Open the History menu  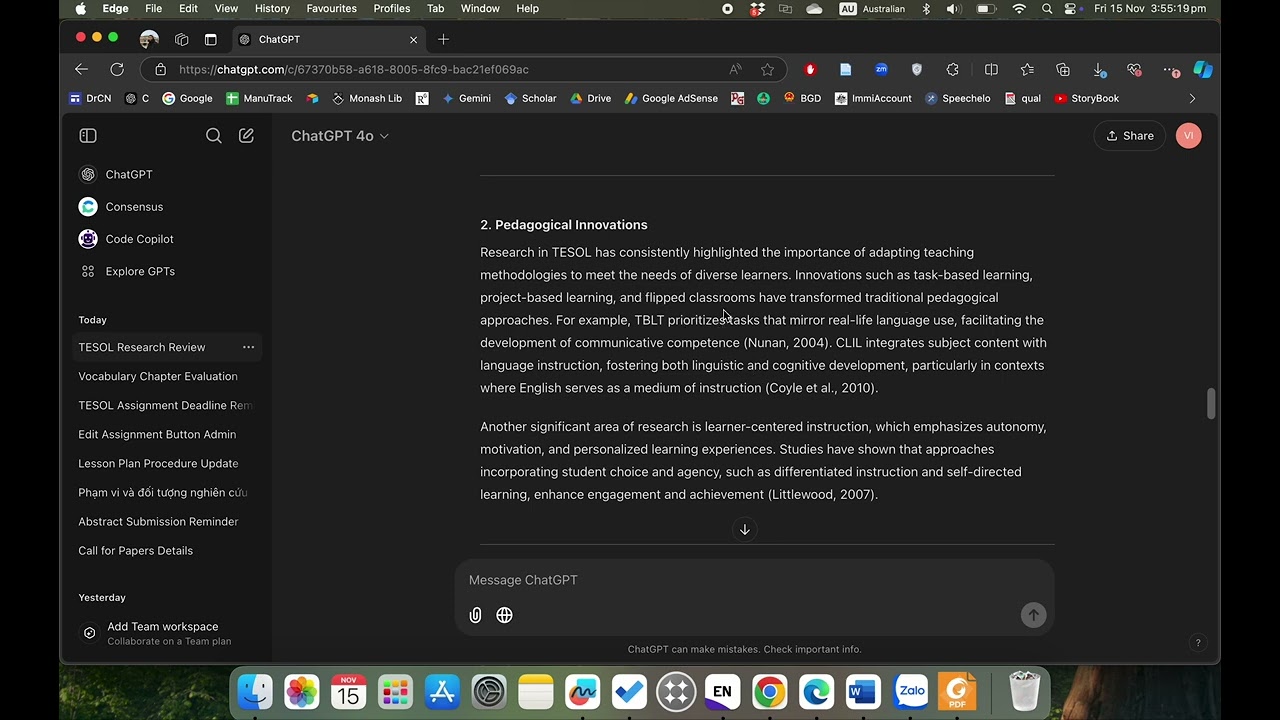point(272,8)
